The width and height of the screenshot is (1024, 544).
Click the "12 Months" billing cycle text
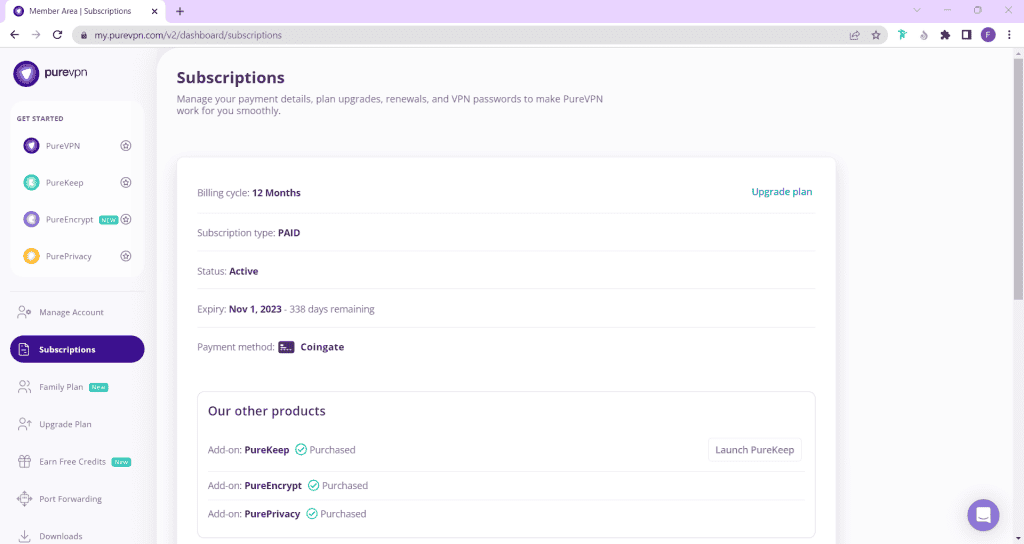point(276,193)
